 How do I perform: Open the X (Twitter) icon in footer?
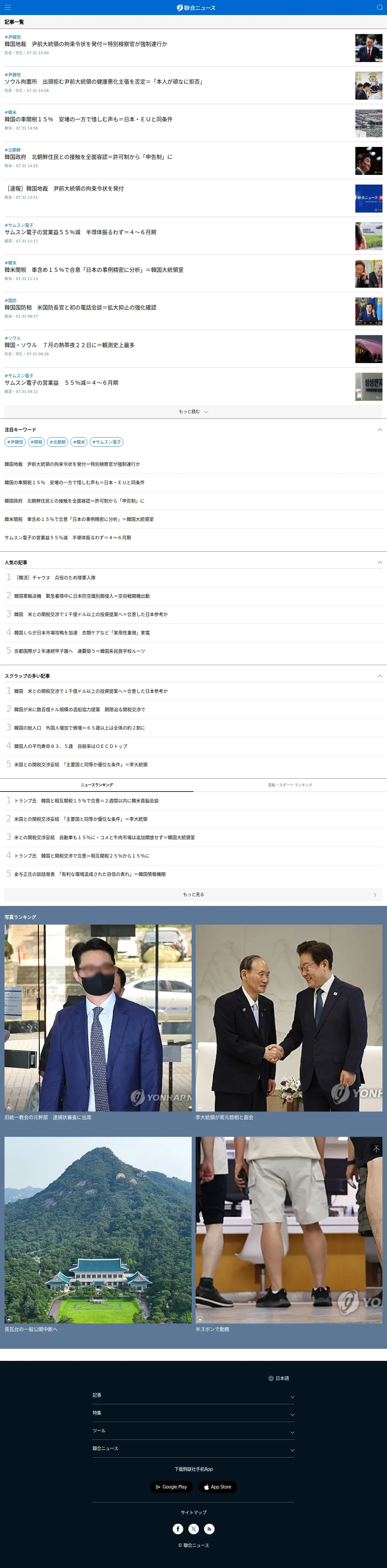coord(194,1529)
